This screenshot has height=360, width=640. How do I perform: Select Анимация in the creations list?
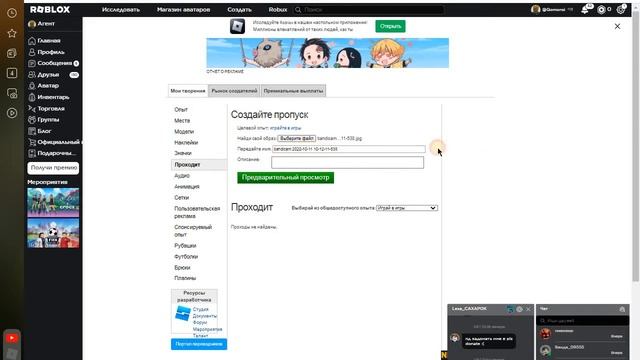click(x=187, y=187)
